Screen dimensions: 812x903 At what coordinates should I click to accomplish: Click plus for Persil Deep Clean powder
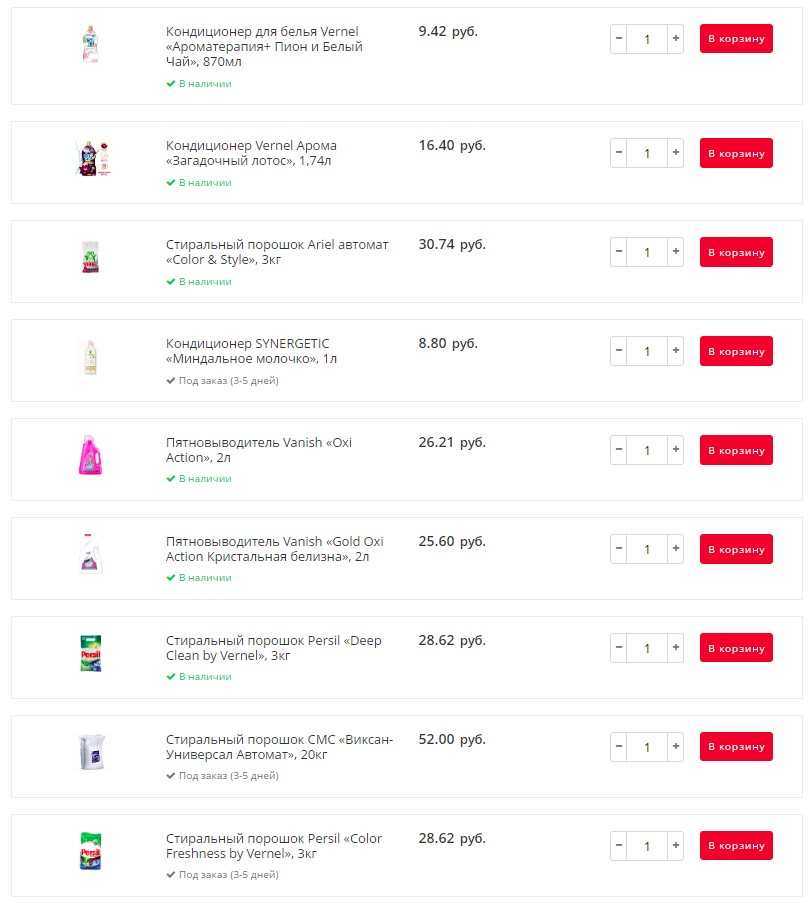(x=676, y=648)
